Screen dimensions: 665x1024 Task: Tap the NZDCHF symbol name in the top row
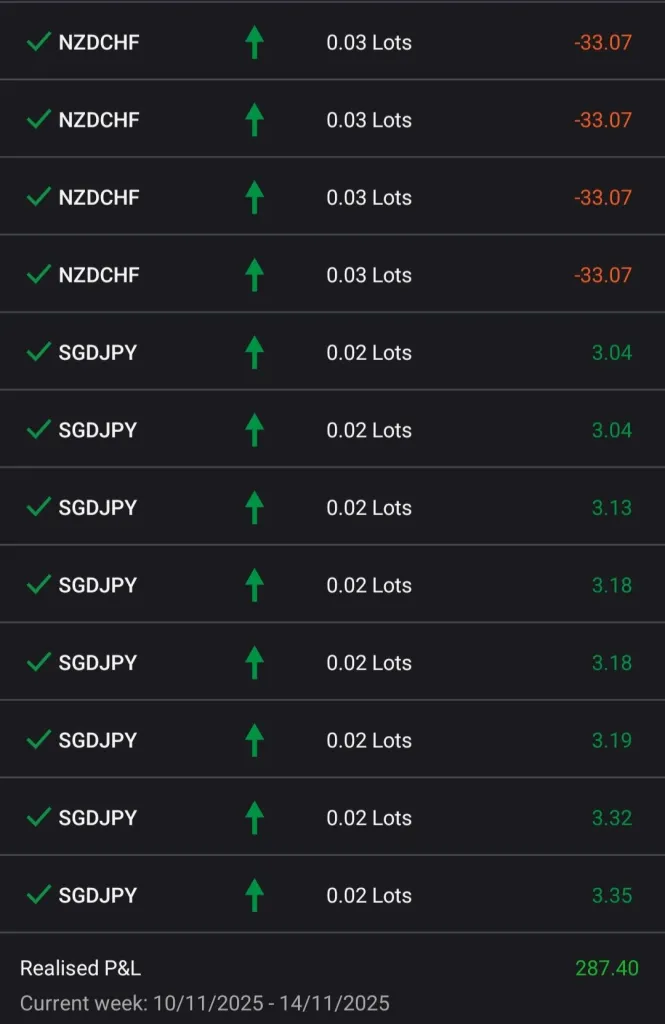tap(99, 42)
